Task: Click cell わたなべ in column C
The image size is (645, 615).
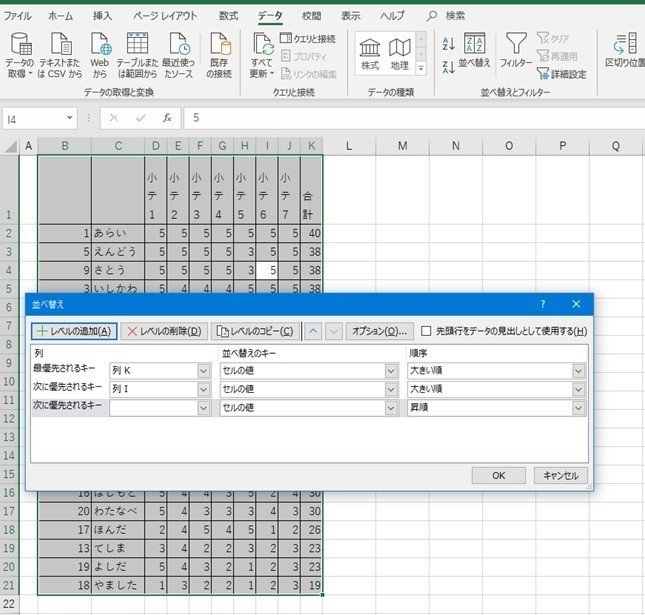Action: coord(118,511)
